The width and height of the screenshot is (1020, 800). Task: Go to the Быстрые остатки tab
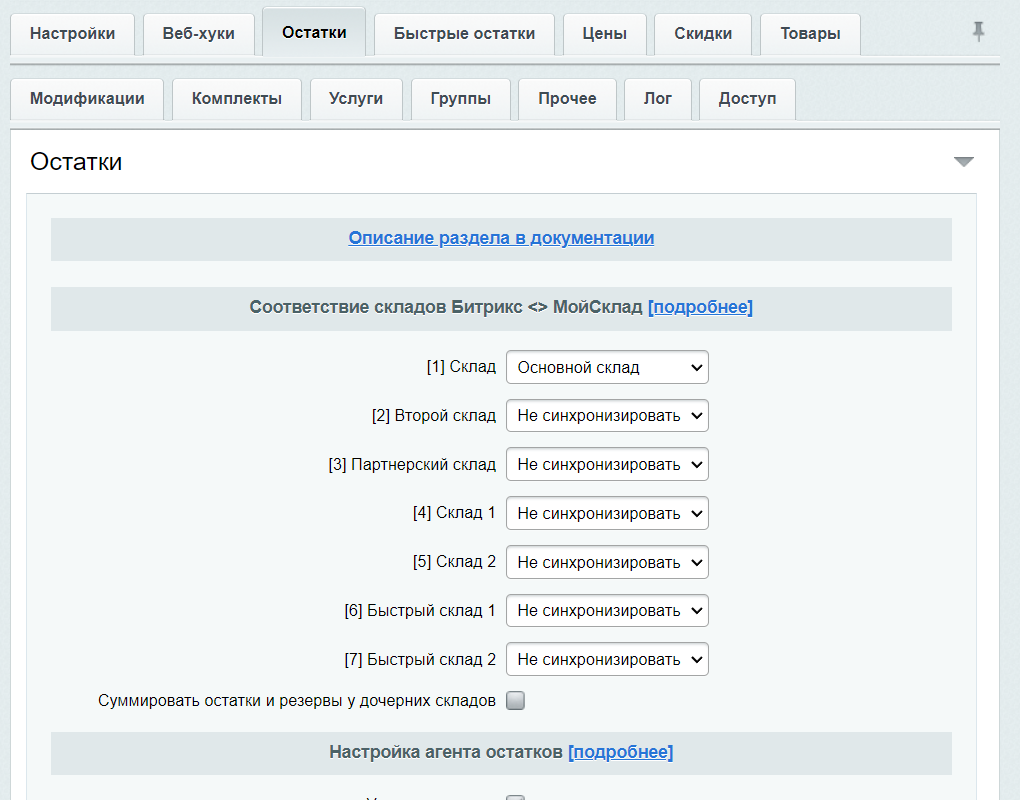coord(464,34)
